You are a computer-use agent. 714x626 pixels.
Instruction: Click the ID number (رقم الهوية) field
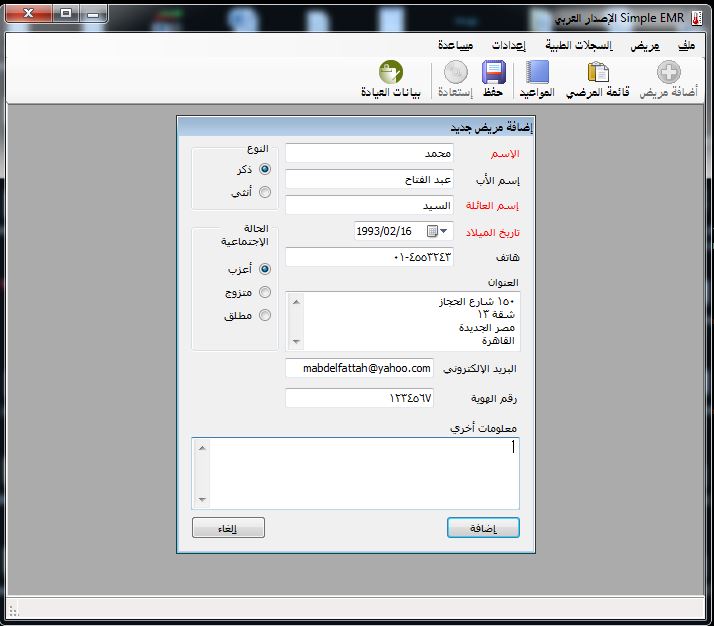(359, 398)
